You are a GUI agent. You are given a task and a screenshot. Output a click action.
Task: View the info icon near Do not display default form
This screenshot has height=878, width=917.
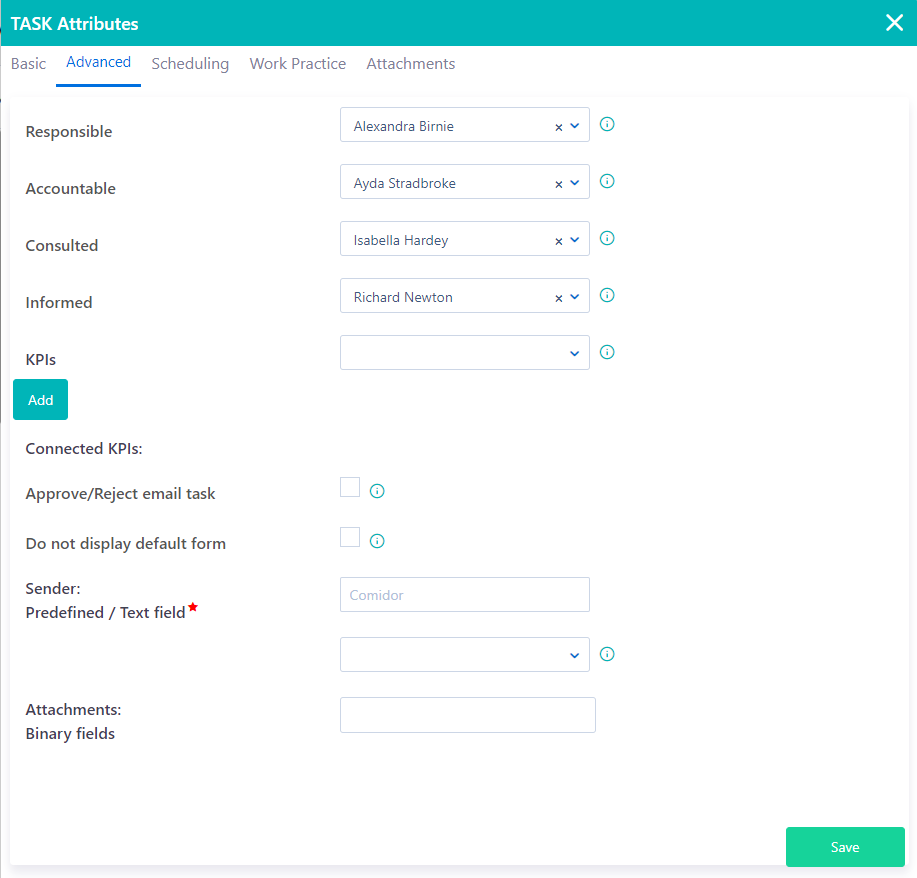[x=377, y=540]
